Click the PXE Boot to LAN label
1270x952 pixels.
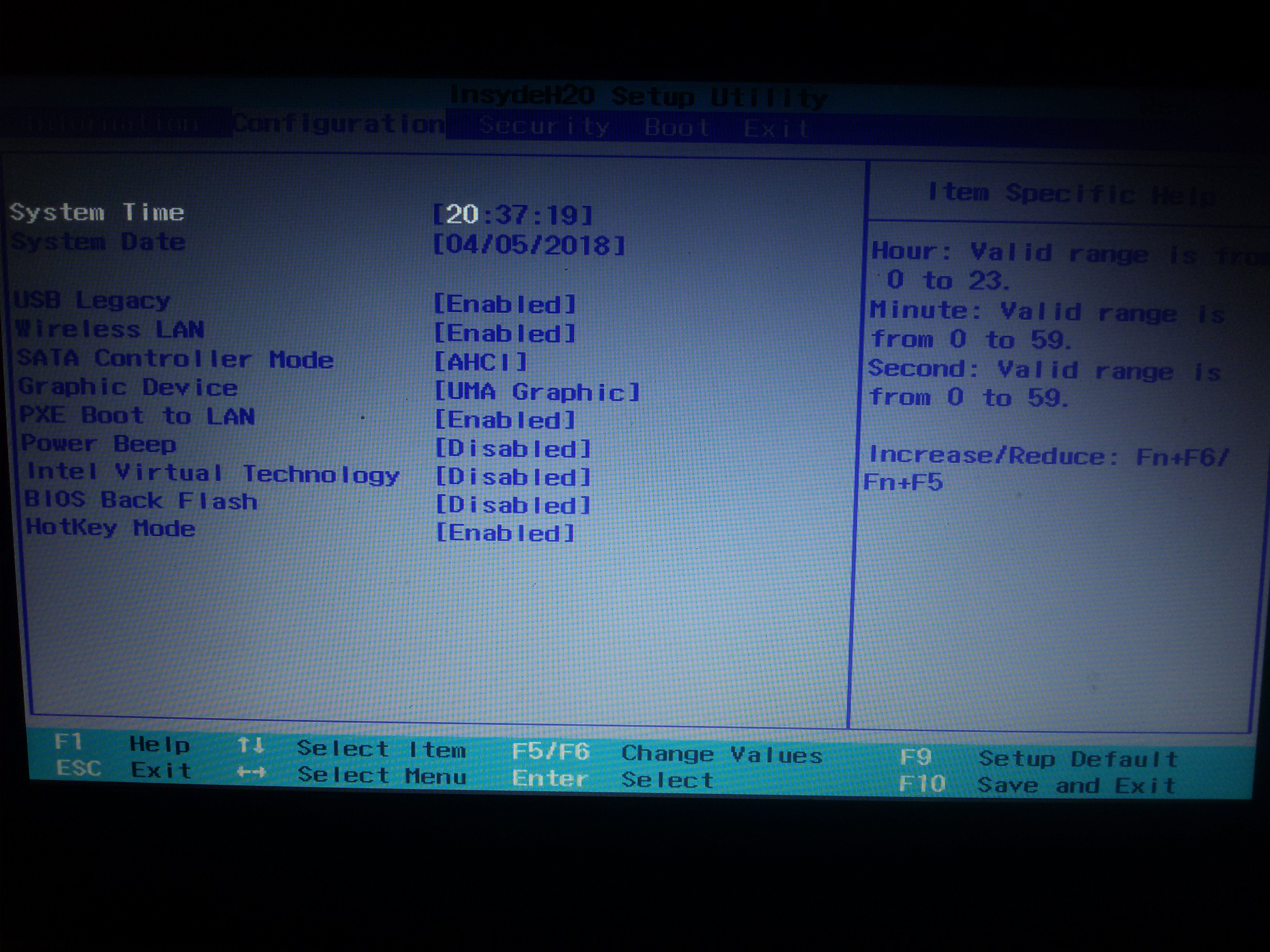[137, 415]
